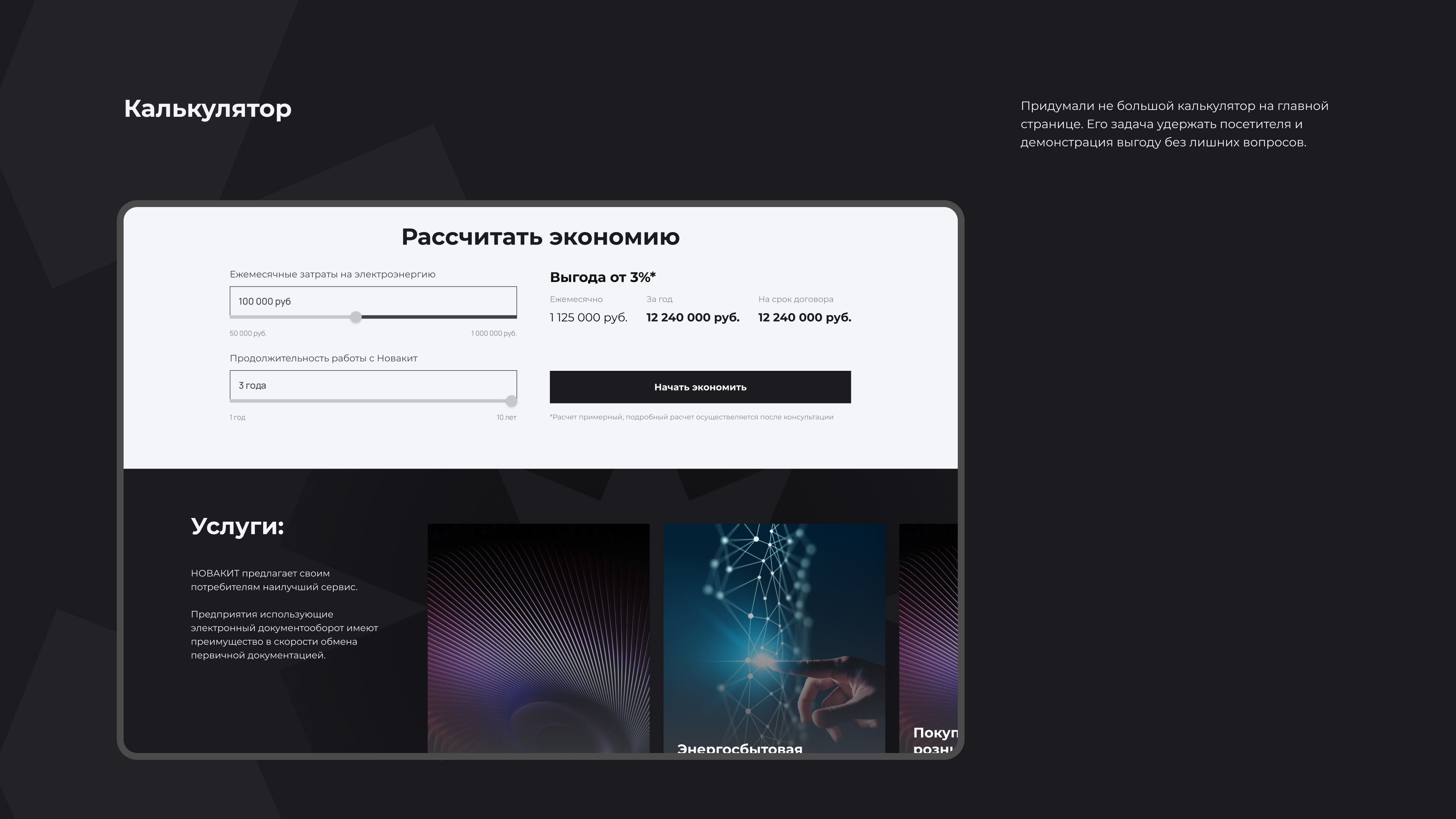The height and width of the screenshot is (819, 1456).
Task: Click the 'Ежемесячно' column label
Action: tap(576, 299)
